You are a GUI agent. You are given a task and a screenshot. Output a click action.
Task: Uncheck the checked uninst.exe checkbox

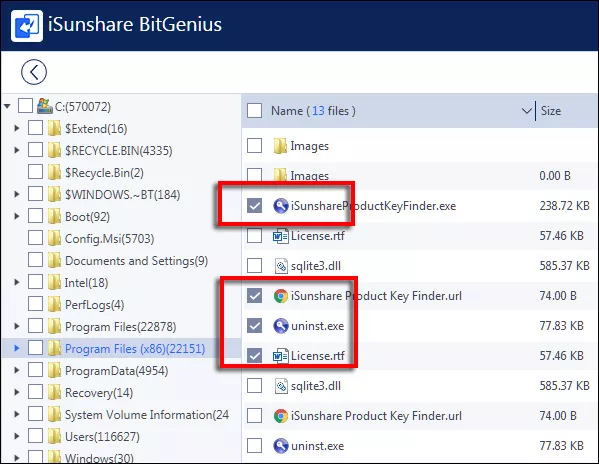(x=254, y=326)
